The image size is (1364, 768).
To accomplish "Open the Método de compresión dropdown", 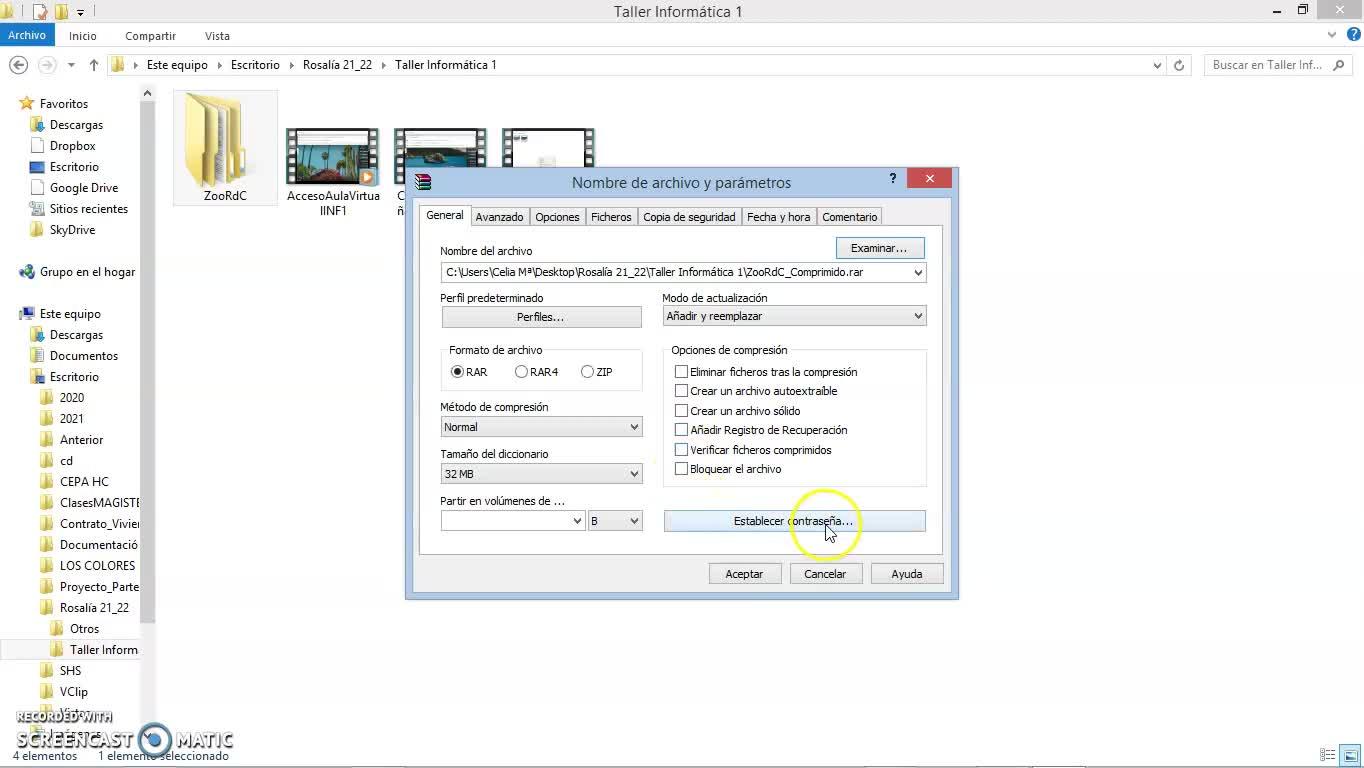I will (x=541, y=427).
